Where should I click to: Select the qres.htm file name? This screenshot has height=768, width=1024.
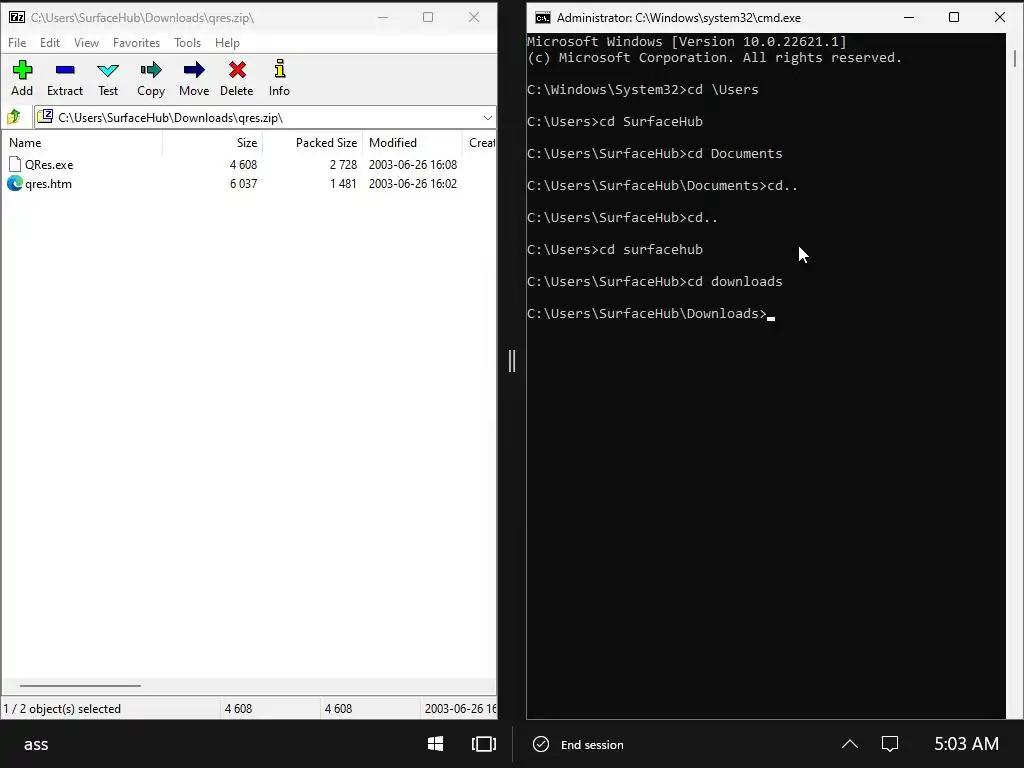[48, 184]
